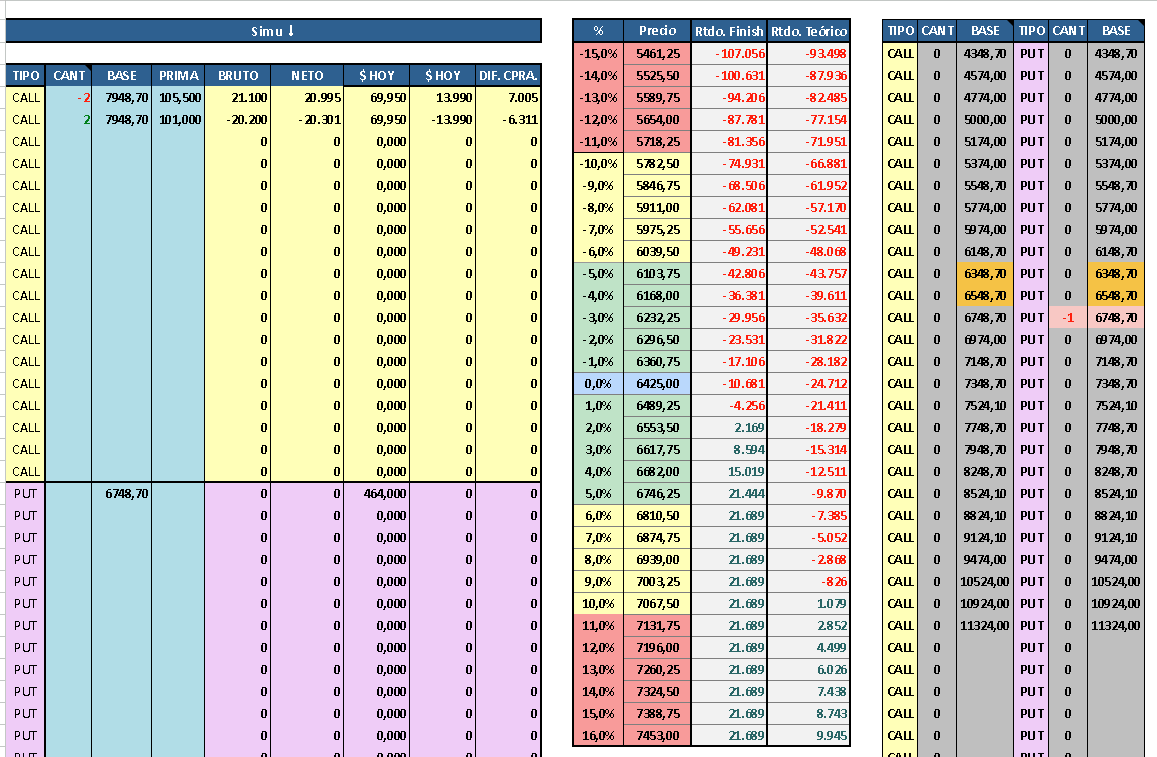Click the % column header

coord(598,31)
